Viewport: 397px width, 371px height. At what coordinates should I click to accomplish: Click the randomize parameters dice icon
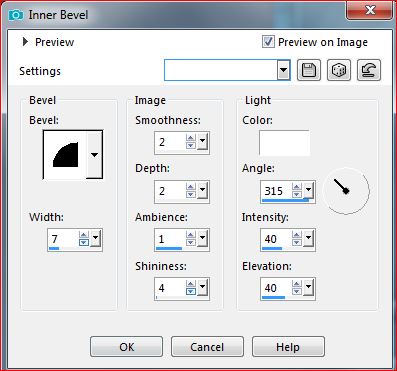339,70
